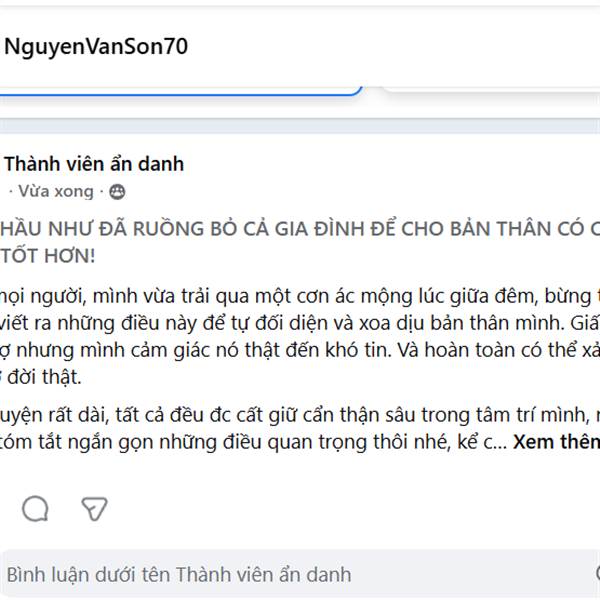Click the group audience icon beside Vừa xong
600x600 pixels.
click(x=117, y=192)
